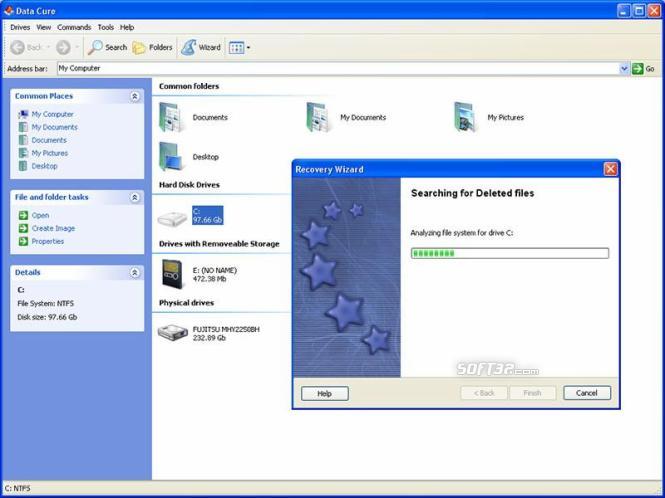Select Desktop folder icon
The image size is (665, 498).
click(171, 157)
